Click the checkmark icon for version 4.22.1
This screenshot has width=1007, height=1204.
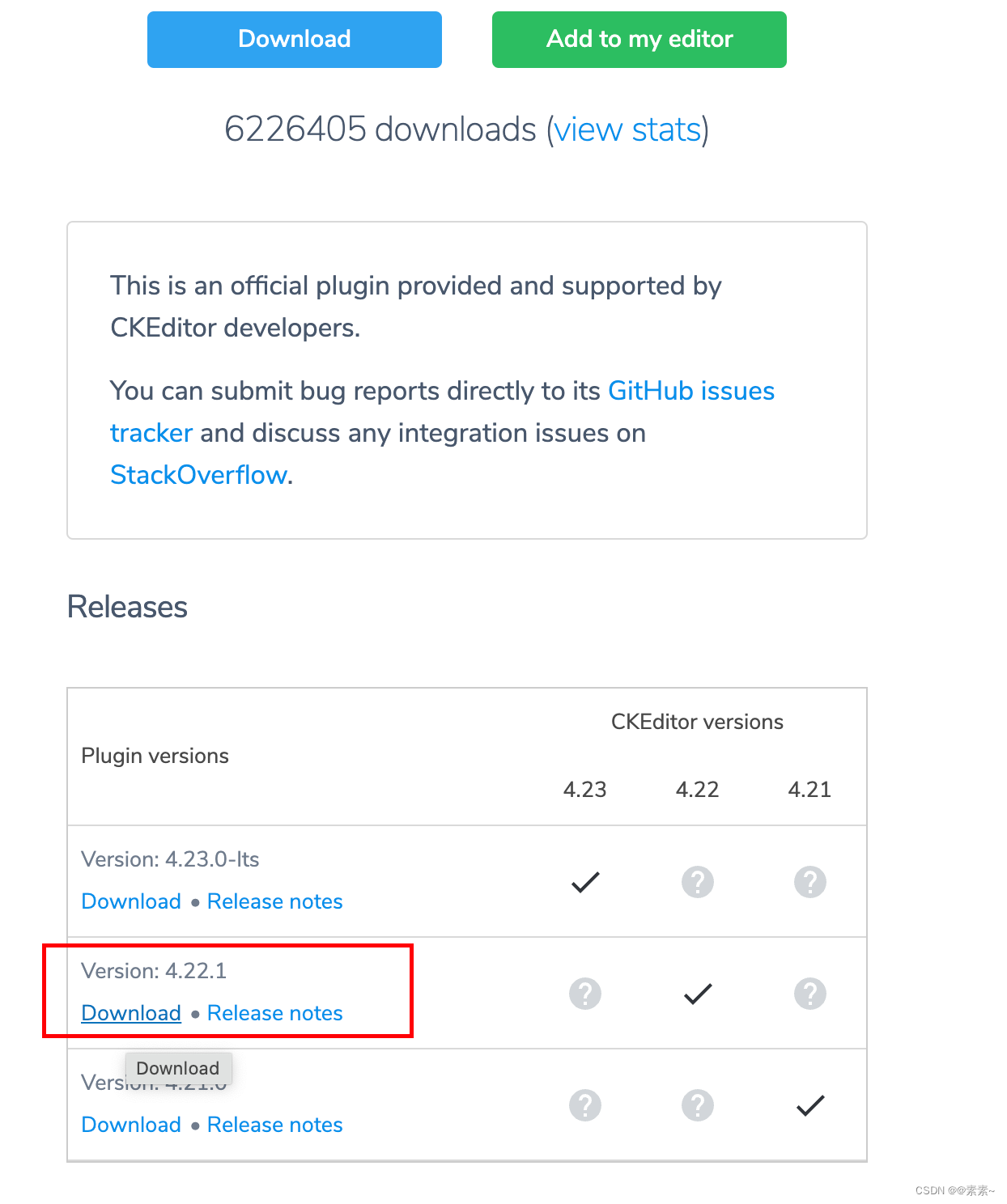[x=697, y=994]
